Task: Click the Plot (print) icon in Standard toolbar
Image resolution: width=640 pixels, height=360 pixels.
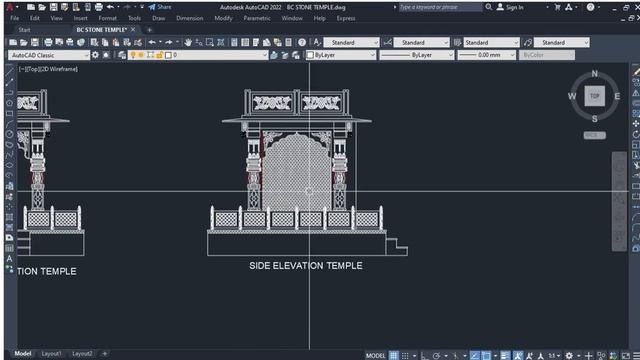Action: click(x=48, y=42)
